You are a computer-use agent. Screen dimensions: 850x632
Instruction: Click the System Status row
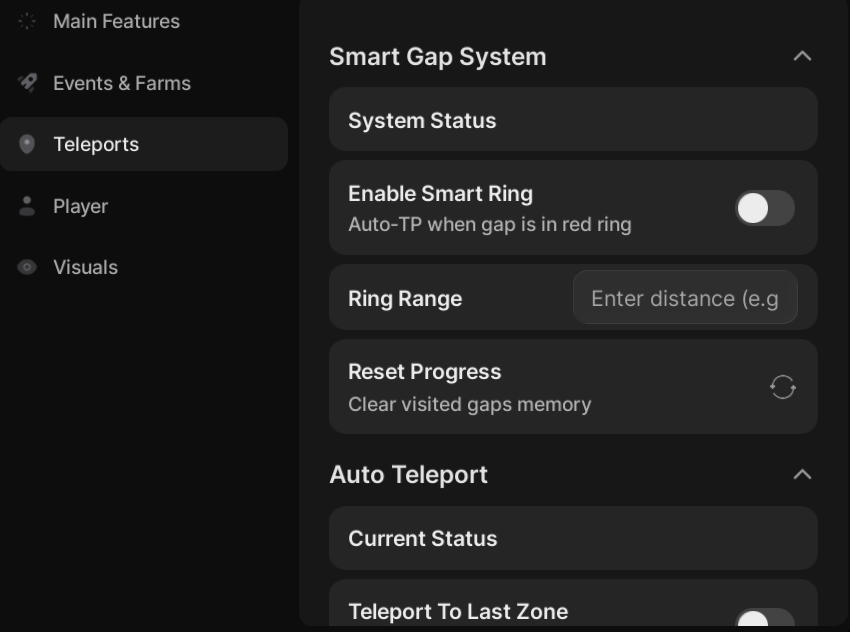tap(572, 120)
